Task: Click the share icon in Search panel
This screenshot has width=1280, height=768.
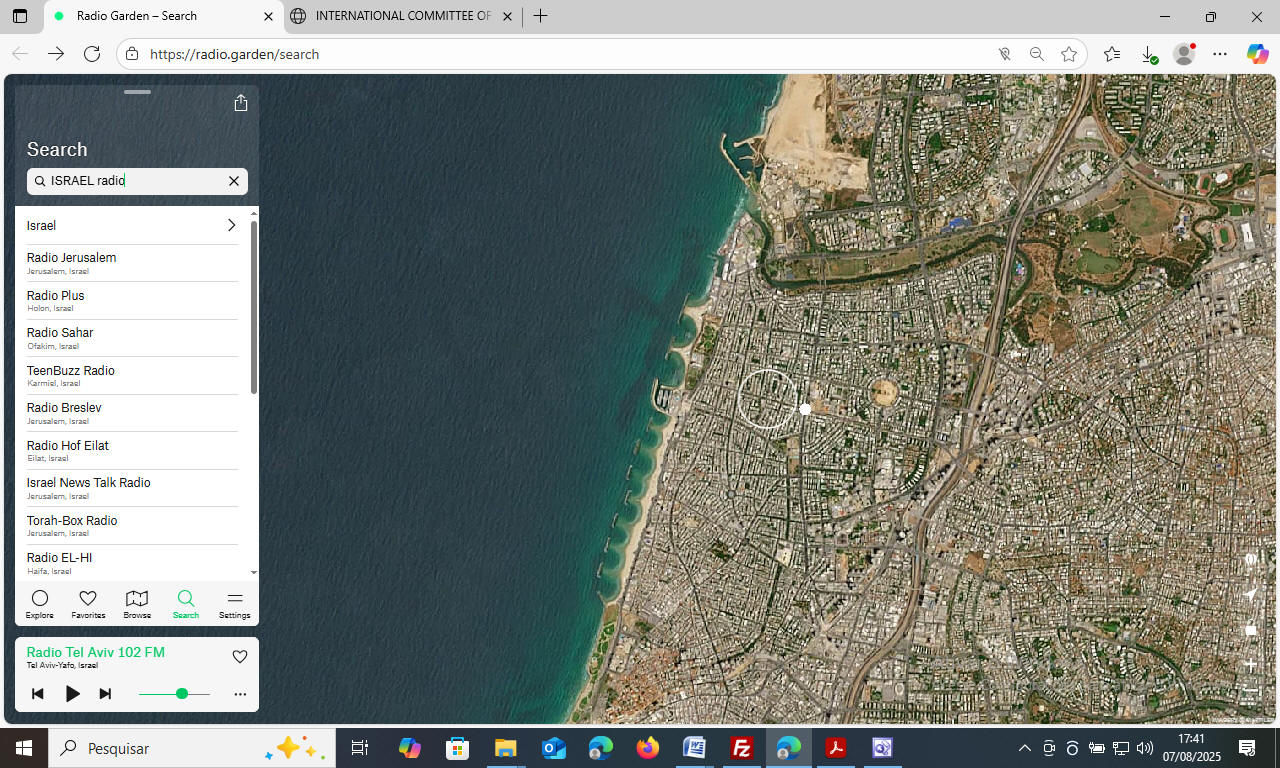Action: point(241,103)
